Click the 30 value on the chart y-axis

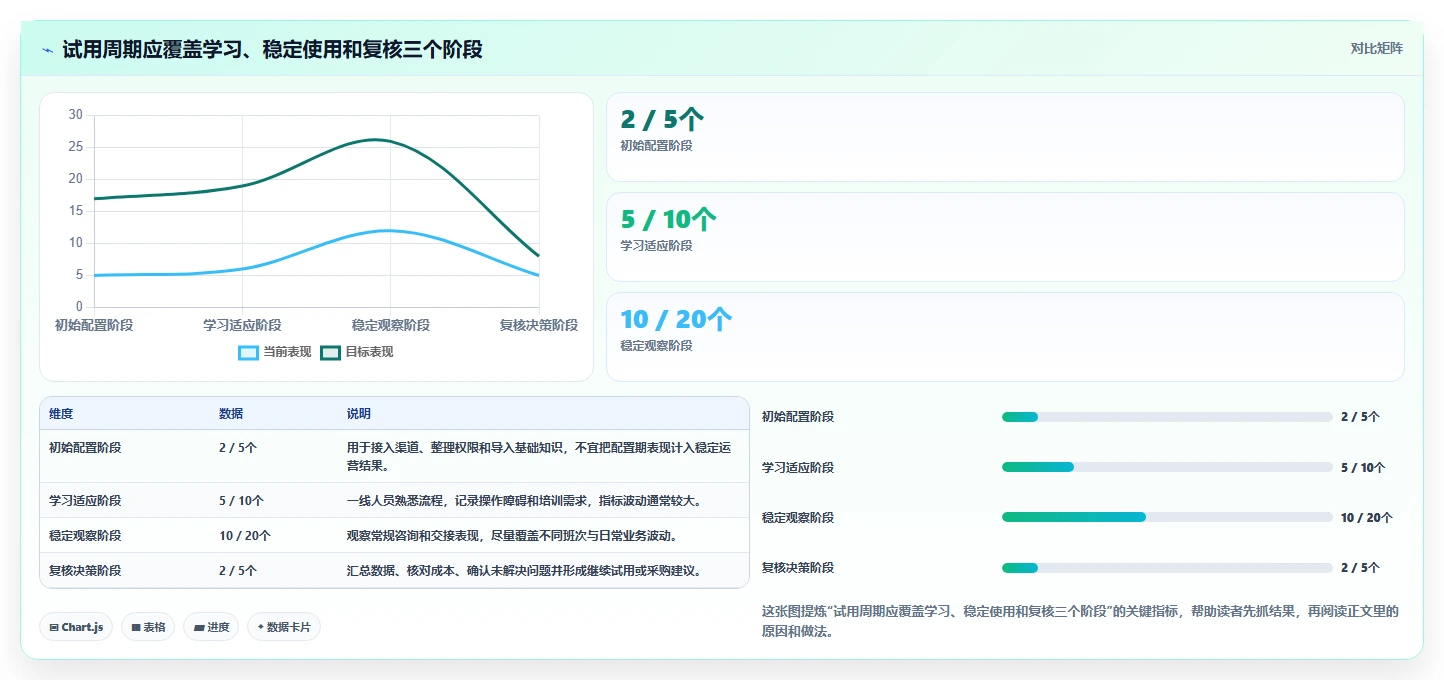point(76,115)
